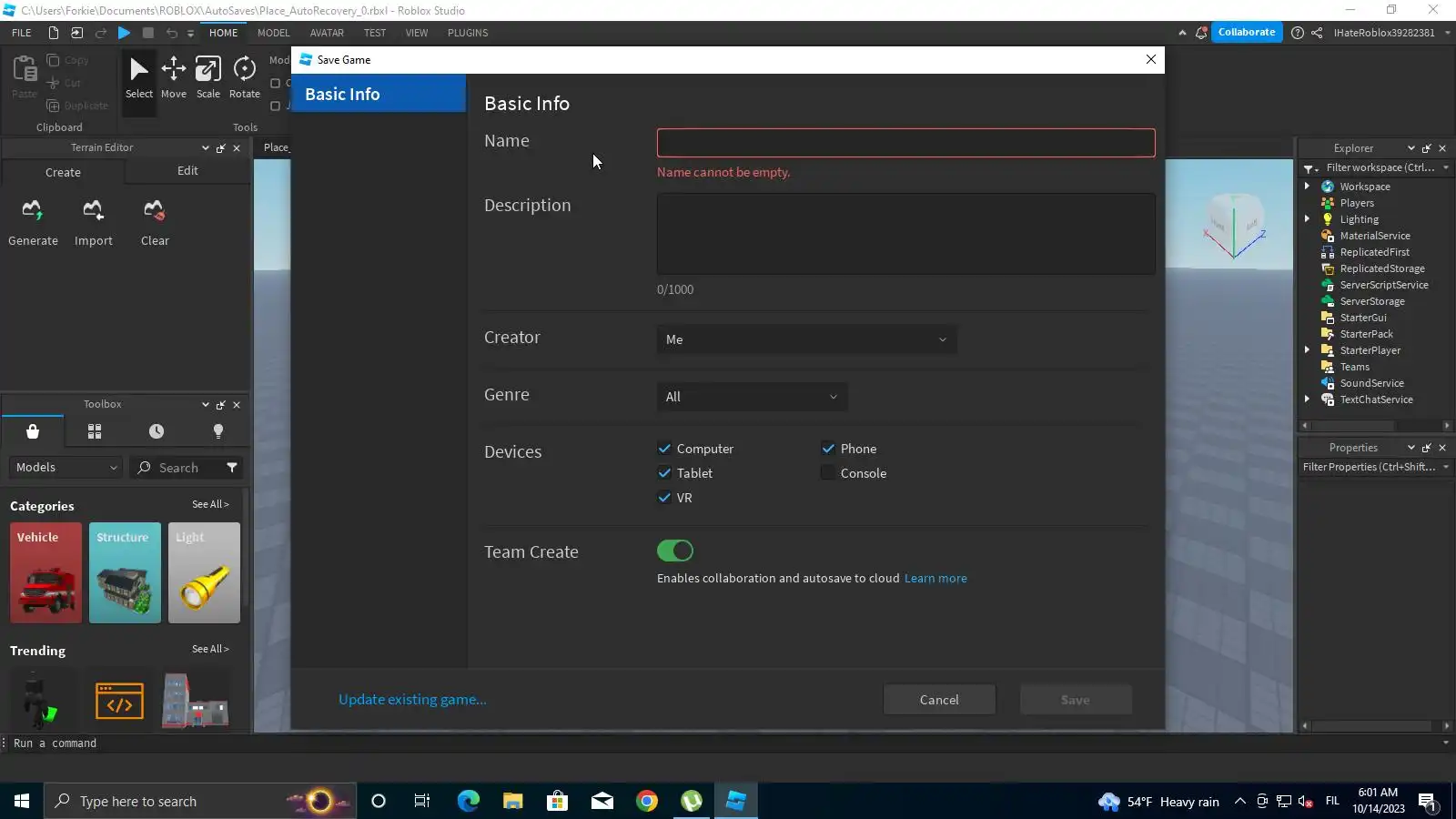The width and height of the screenshot is (1456, 819).
Task: Open the Genre dropdown set to All
Action: click(x=752, y=397)
